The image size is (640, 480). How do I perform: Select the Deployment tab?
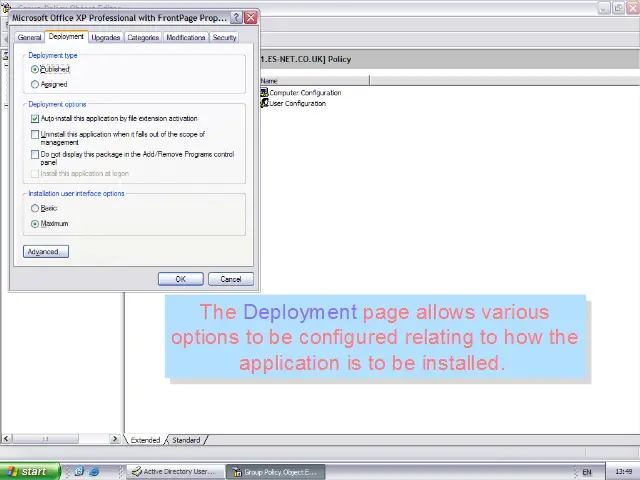(x=66, y=36)
